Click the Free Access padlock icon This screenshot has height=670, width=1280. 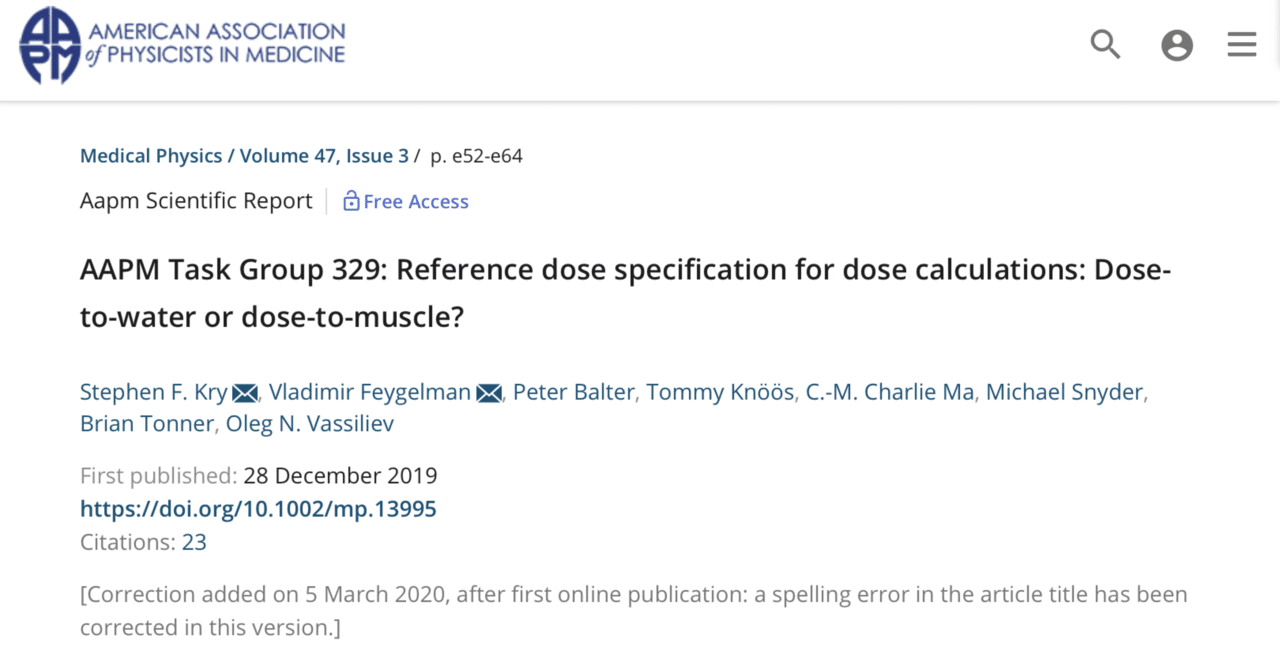[x=351, y=201]
